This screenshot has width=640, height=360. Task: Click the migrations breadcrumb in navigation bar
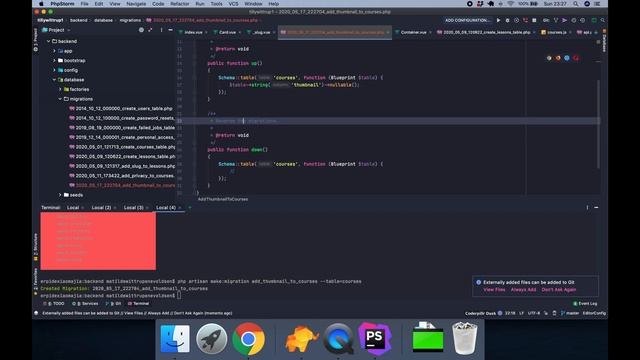130,20
